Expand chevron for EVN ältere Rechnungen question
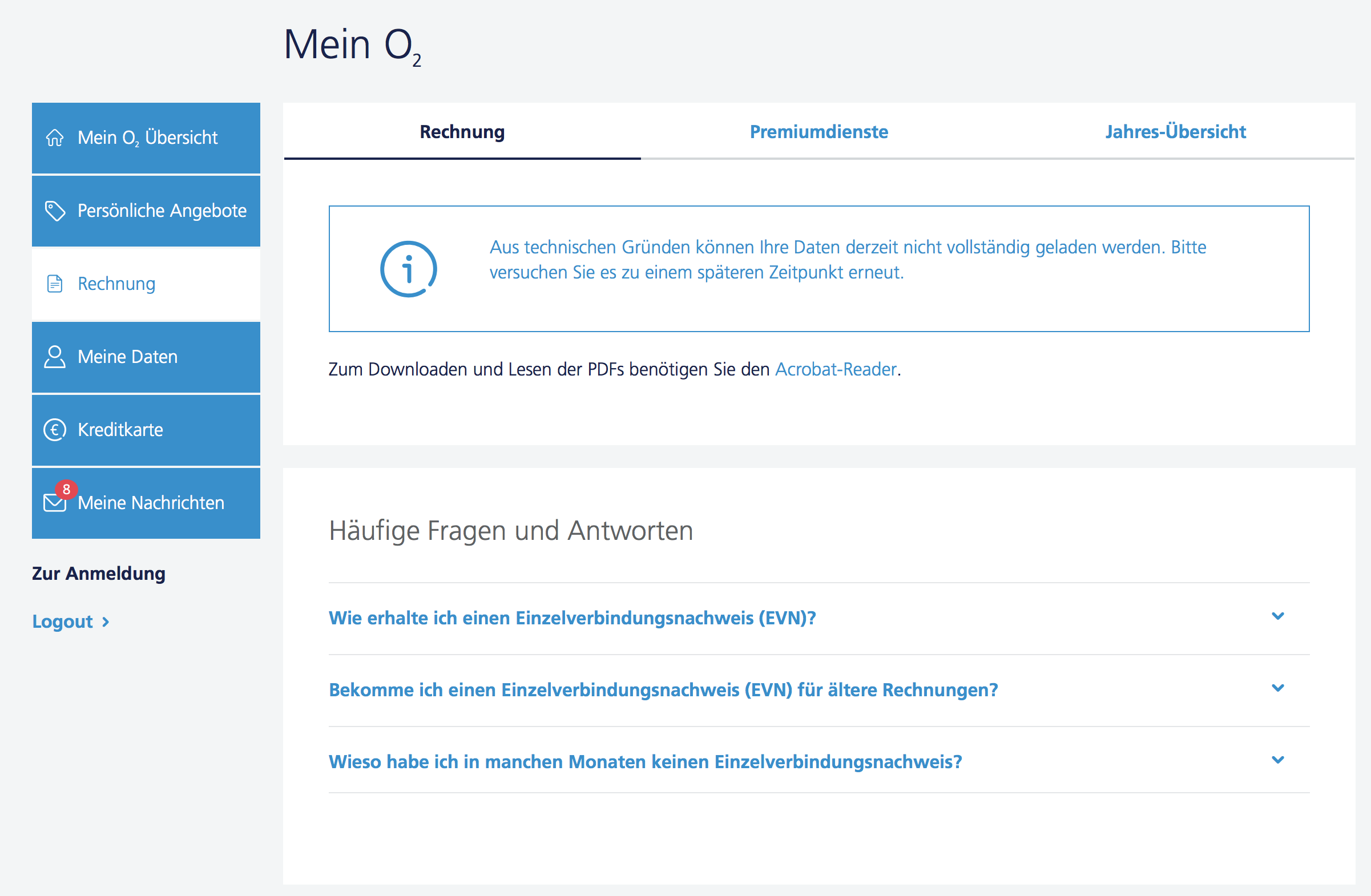The width and height of the screenshot is (1371, 896). point(1278,689)
